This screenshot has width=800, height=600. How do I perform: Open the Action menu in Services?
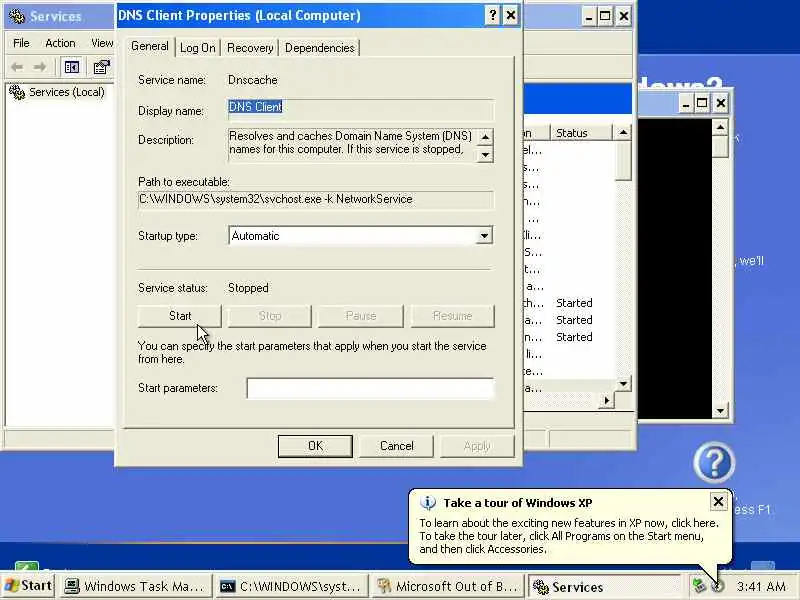pyautogui.click(x=60, y=43)
